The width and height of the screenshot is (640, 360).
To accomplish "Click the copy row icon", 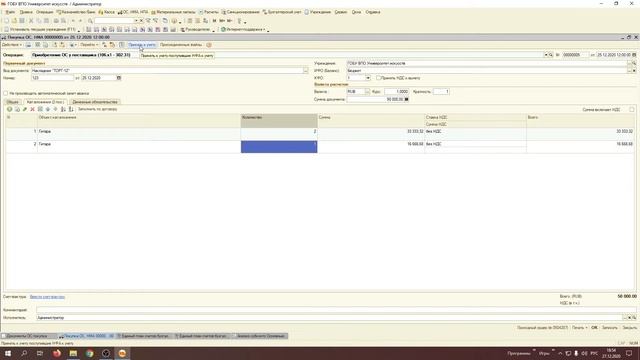I will click(x=17, y=109).
